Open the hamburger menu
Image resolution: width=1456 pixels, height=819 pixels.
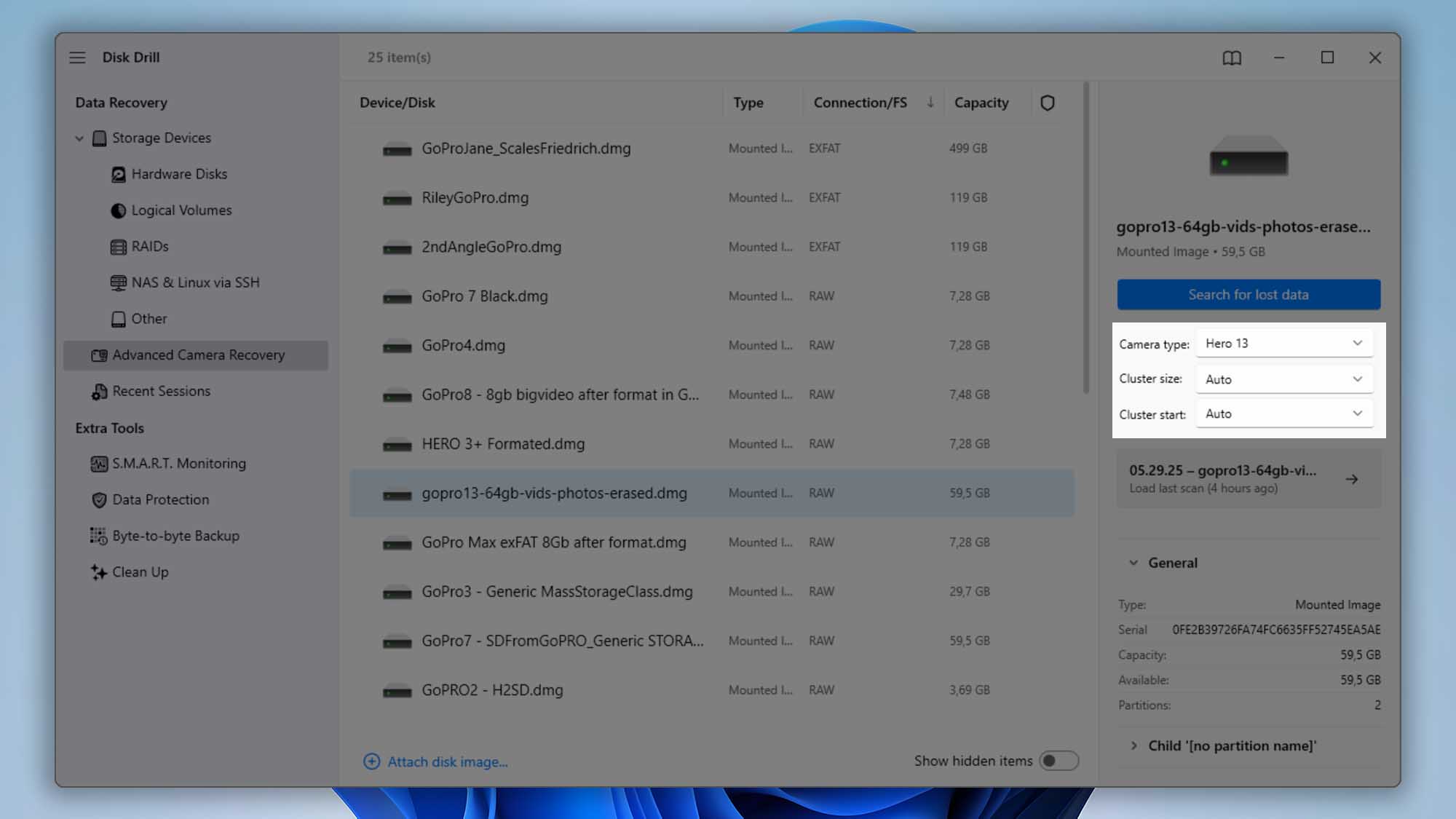(x=77, y=58)
